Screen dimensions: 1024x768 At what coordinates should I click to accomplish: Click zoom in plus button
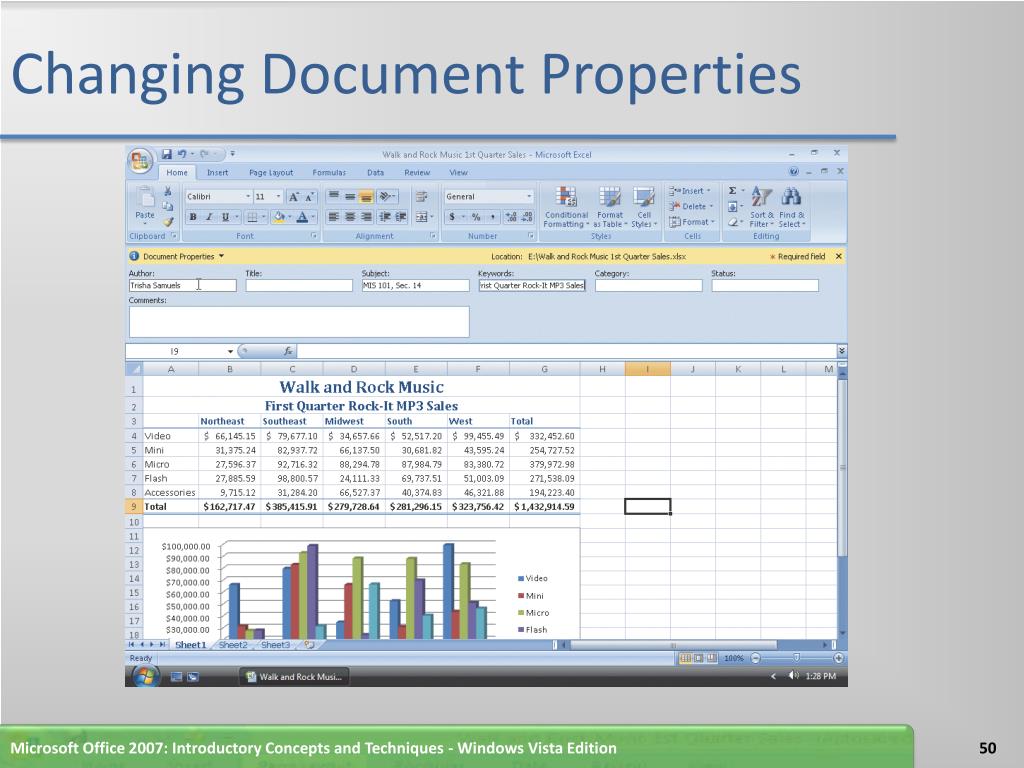(x=839, y=658)
